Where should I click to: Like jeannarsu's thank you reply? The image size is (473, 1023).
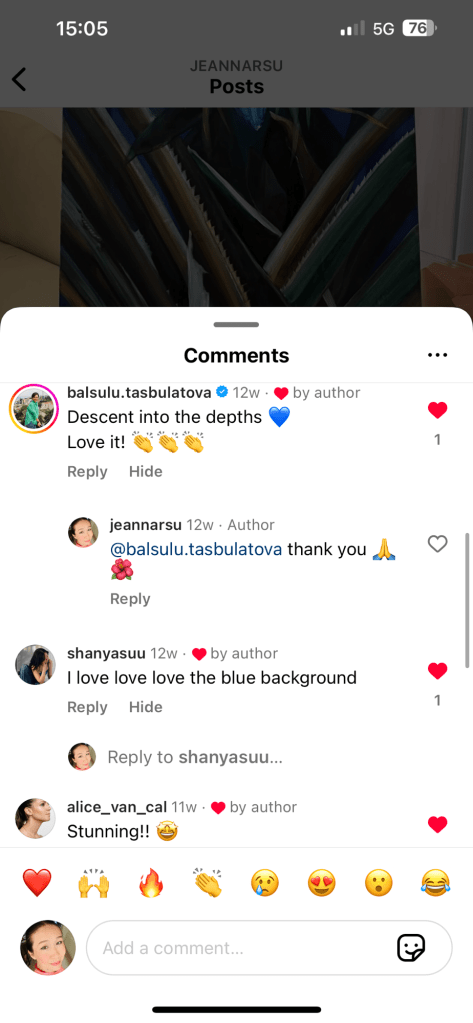(437, 543)
